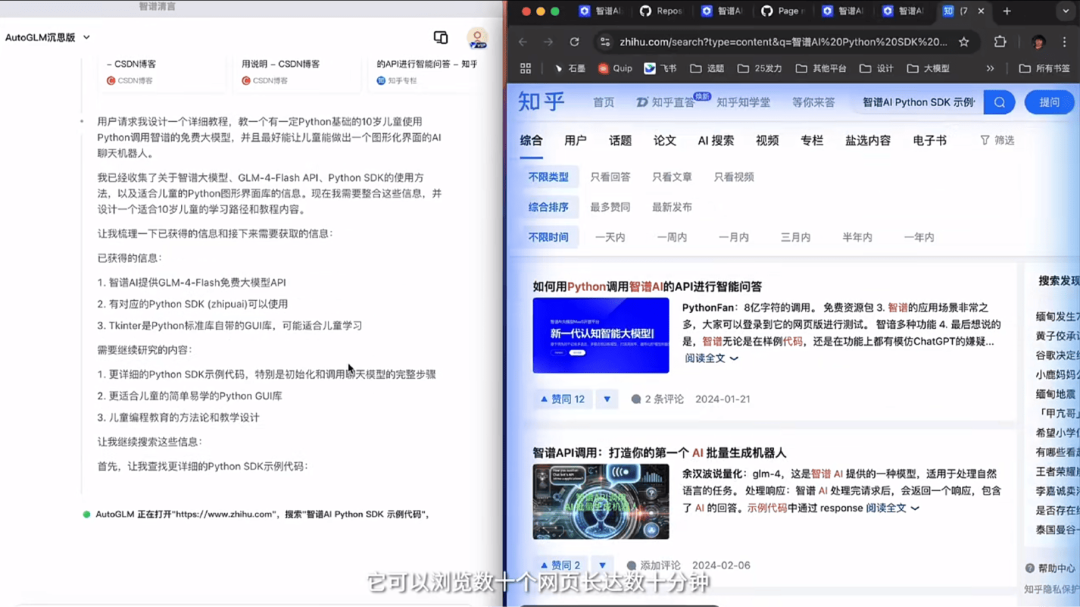Select the 只看回答 filter

click(610, 177)
